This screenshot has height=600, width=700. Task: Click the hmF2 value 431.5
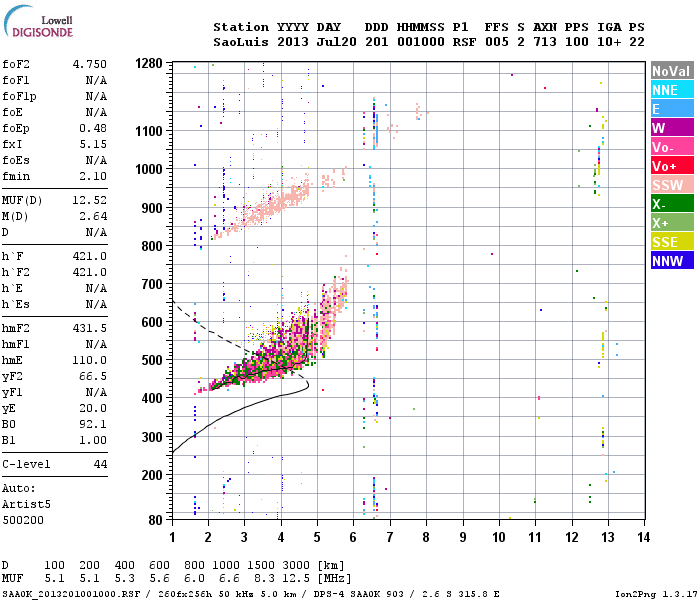(90, 329)
